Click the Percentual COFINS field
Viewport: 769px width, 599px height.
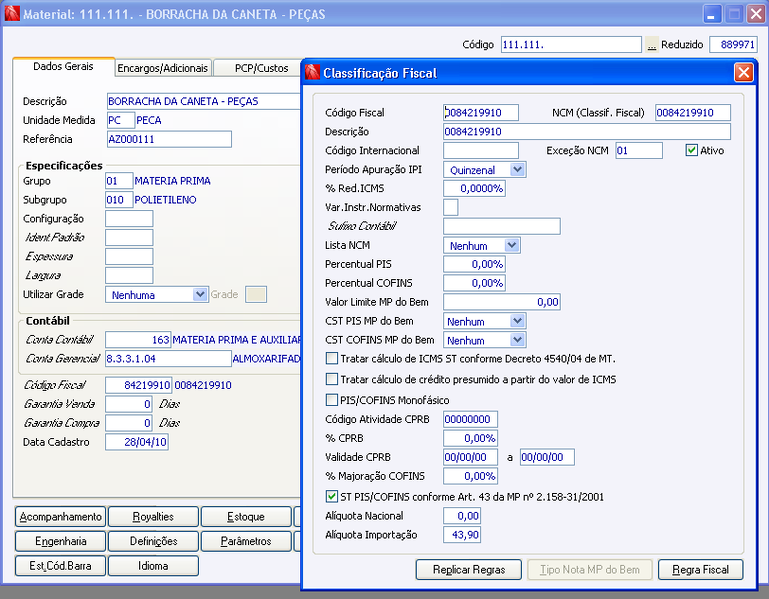(474, 283)
